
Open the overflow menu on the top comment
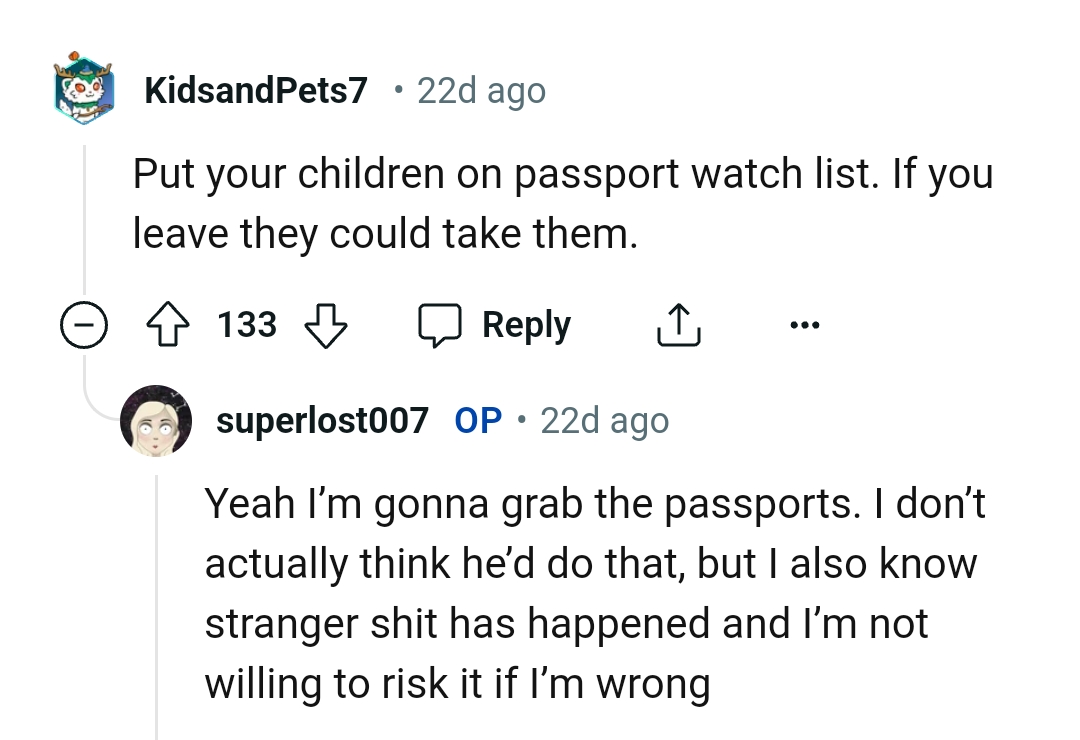[x=805, y=324]
